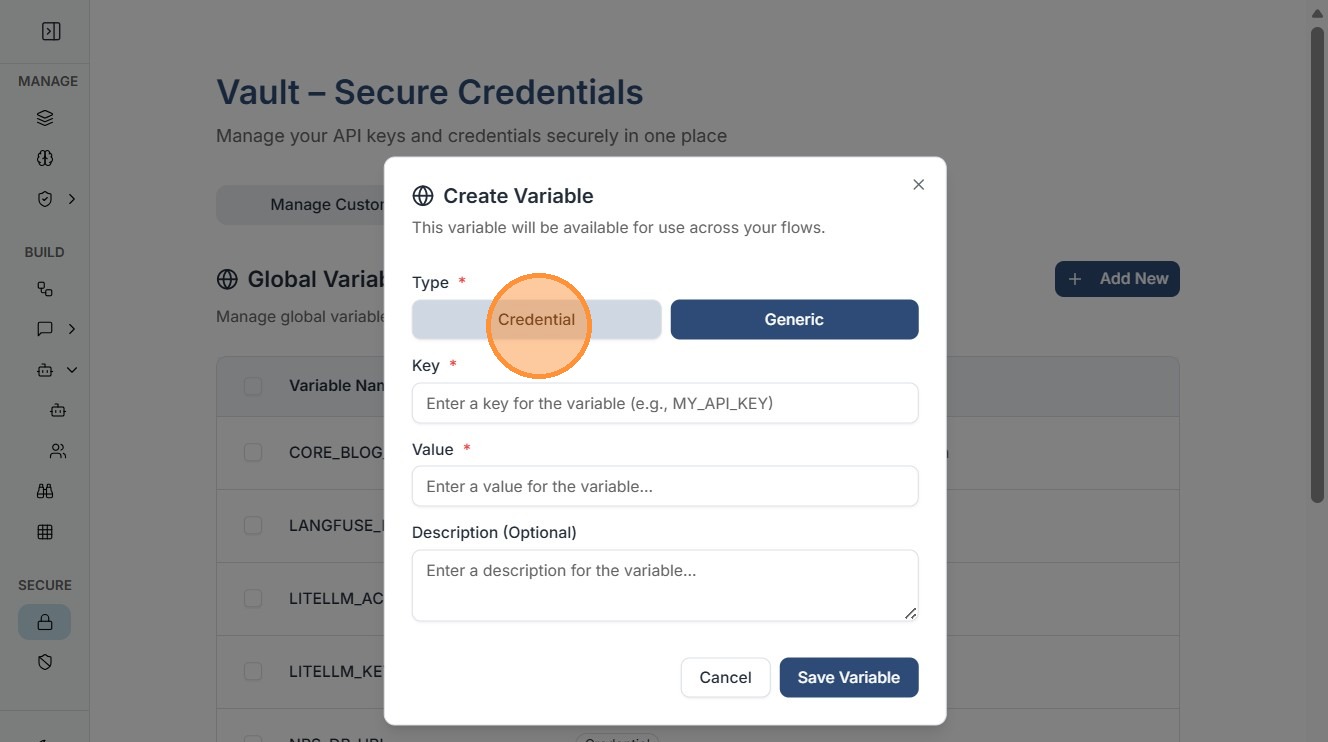
Task: Switch variable type to Generic
Action: click(794, 320)
